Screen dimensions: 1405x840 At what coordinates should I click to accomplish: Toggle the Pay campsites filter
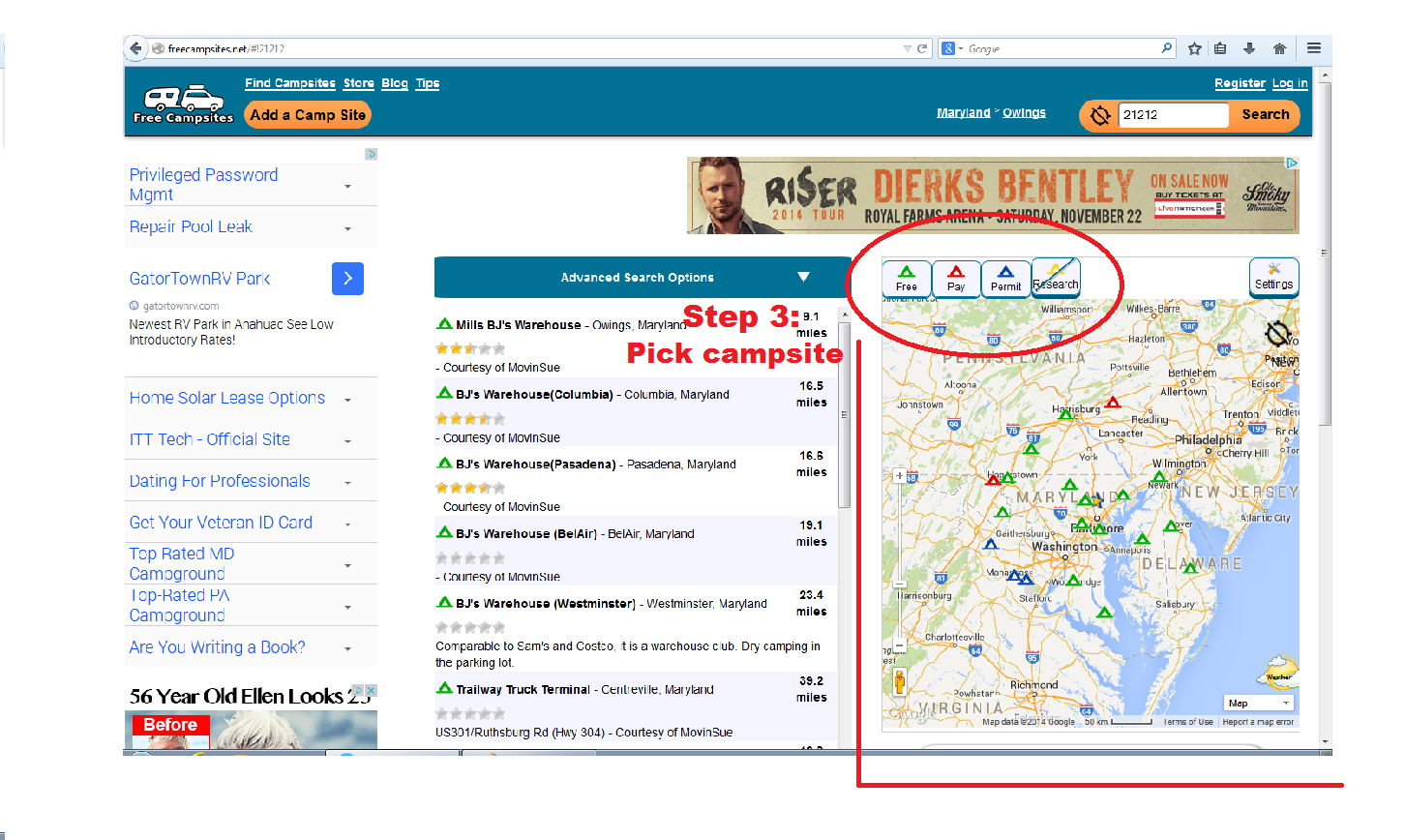[956, 278]
